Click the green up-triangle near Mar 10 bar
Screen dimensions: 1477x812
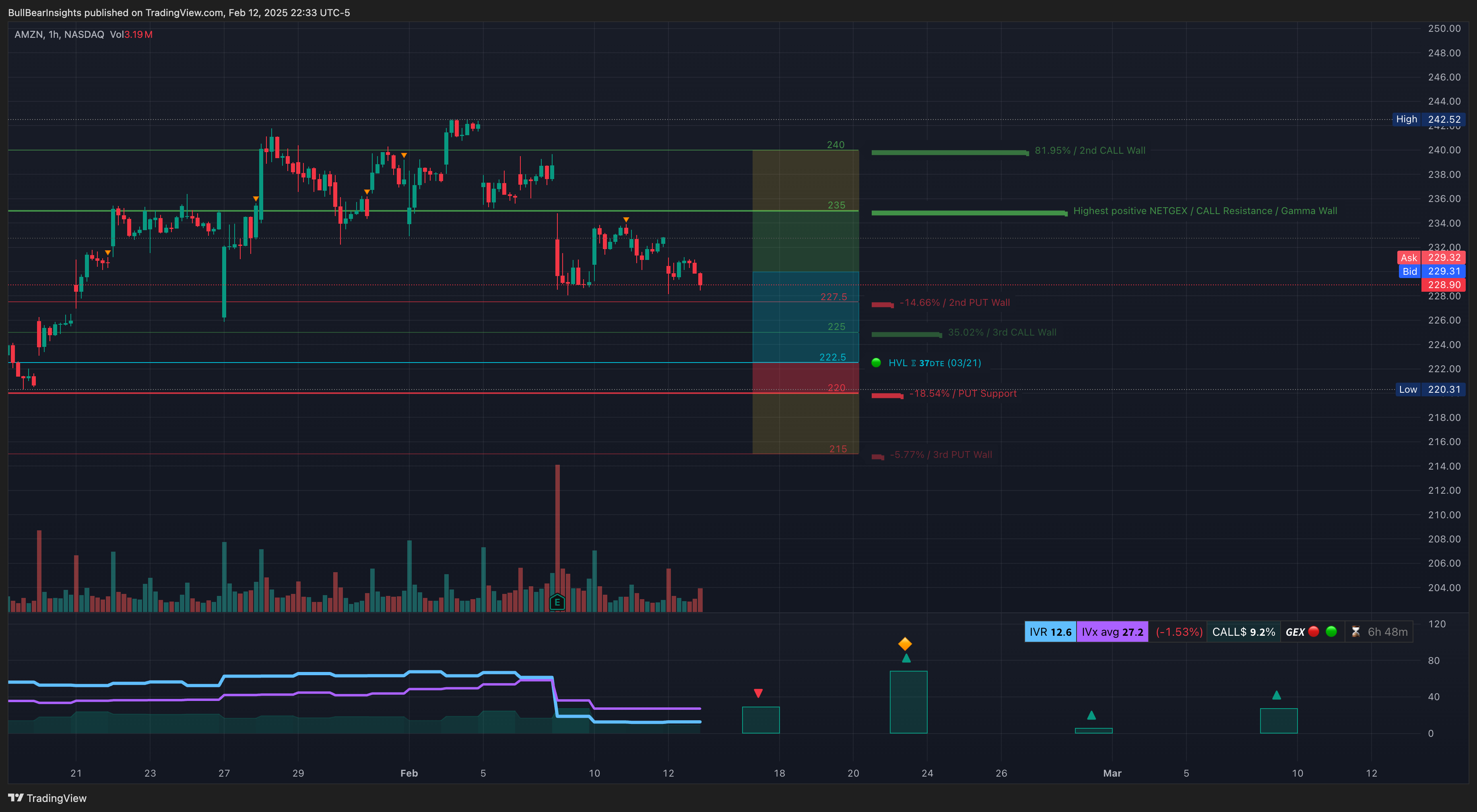click(x=1276, y=695)
